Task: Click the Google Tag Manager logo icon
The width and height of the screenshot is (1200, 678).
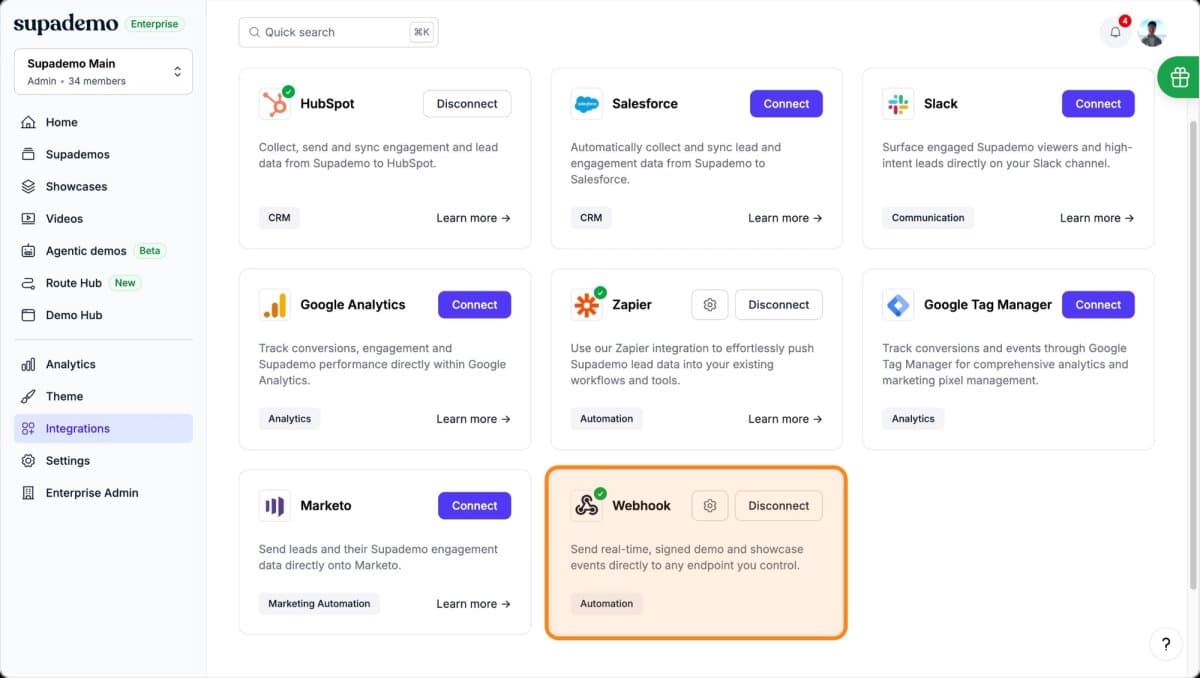Action: 898,305
